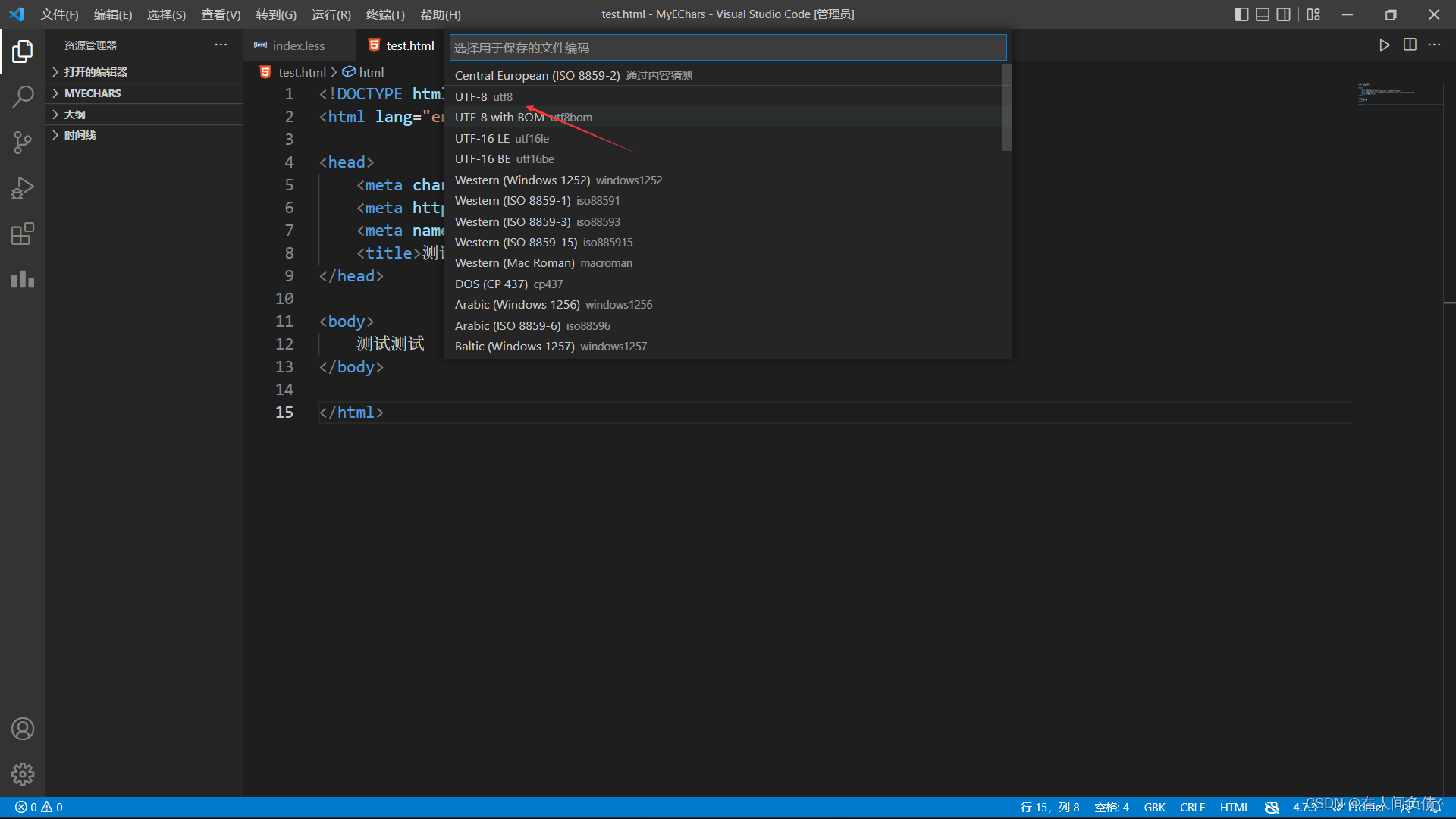The image size is (1456, 819).
Task: Click crossed-eye status bar icon
Action: (x=1272, y=808)
